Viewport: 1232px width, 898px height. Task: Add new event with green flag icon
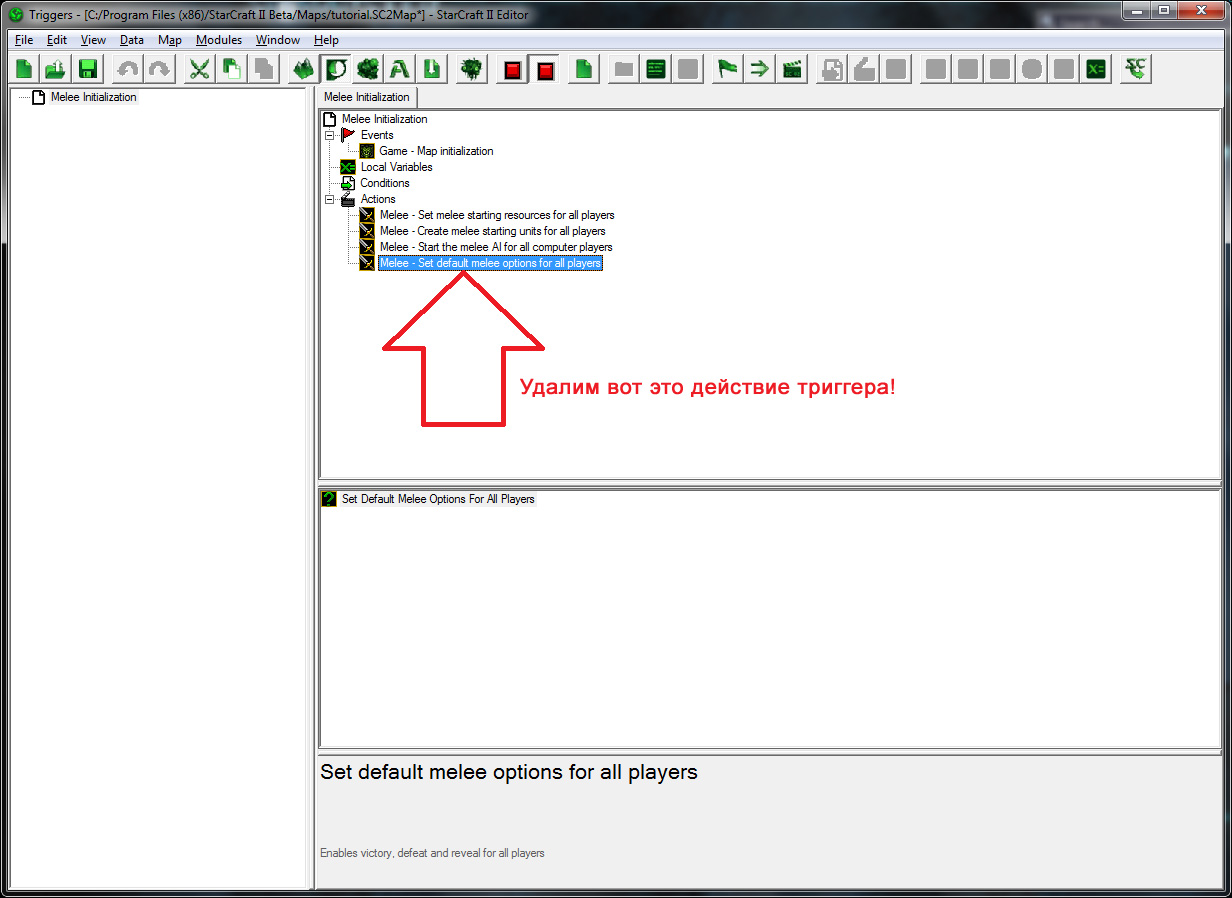728,69
